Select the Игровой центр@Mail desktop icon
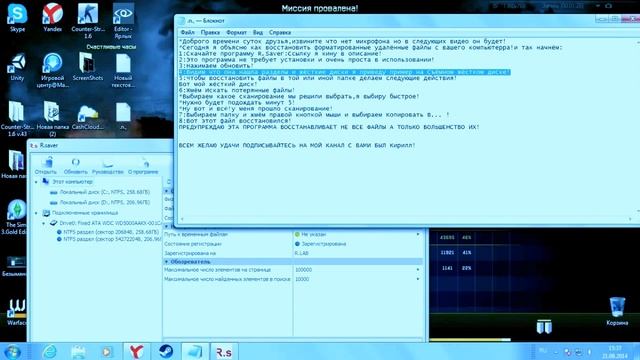The image size is (640, 360). [53, 70]
